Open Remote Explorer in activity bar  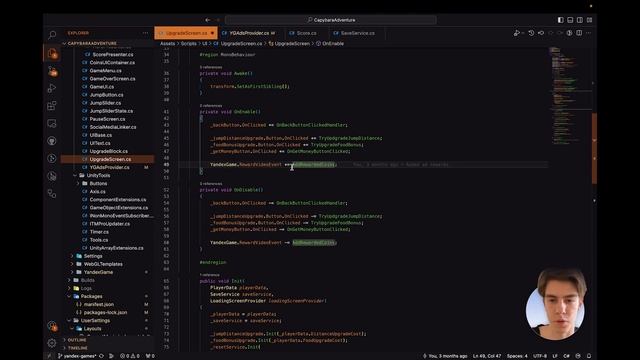click(52, 123)
